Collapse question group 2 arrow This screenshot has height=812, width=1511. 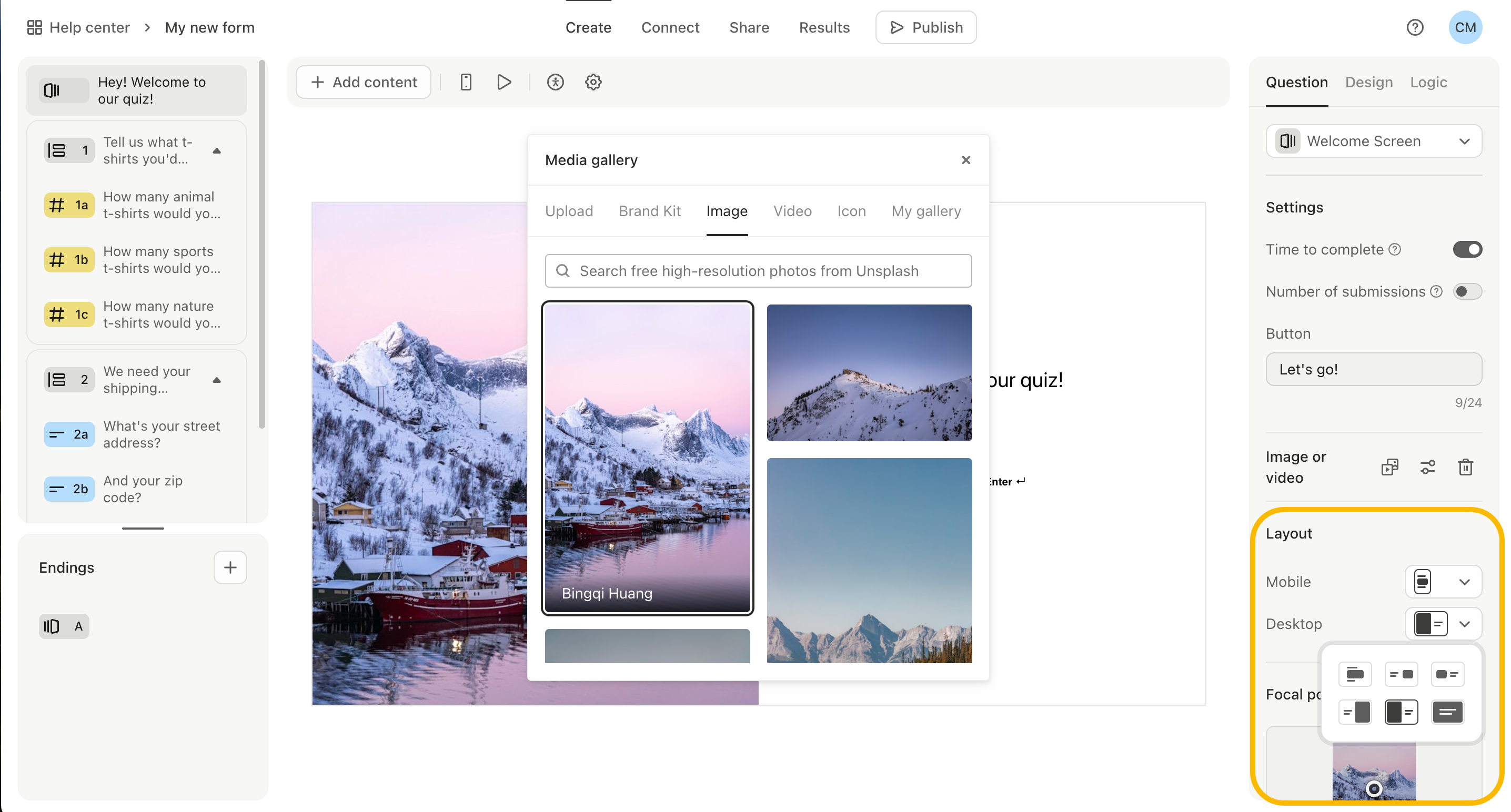click(217, 380)
